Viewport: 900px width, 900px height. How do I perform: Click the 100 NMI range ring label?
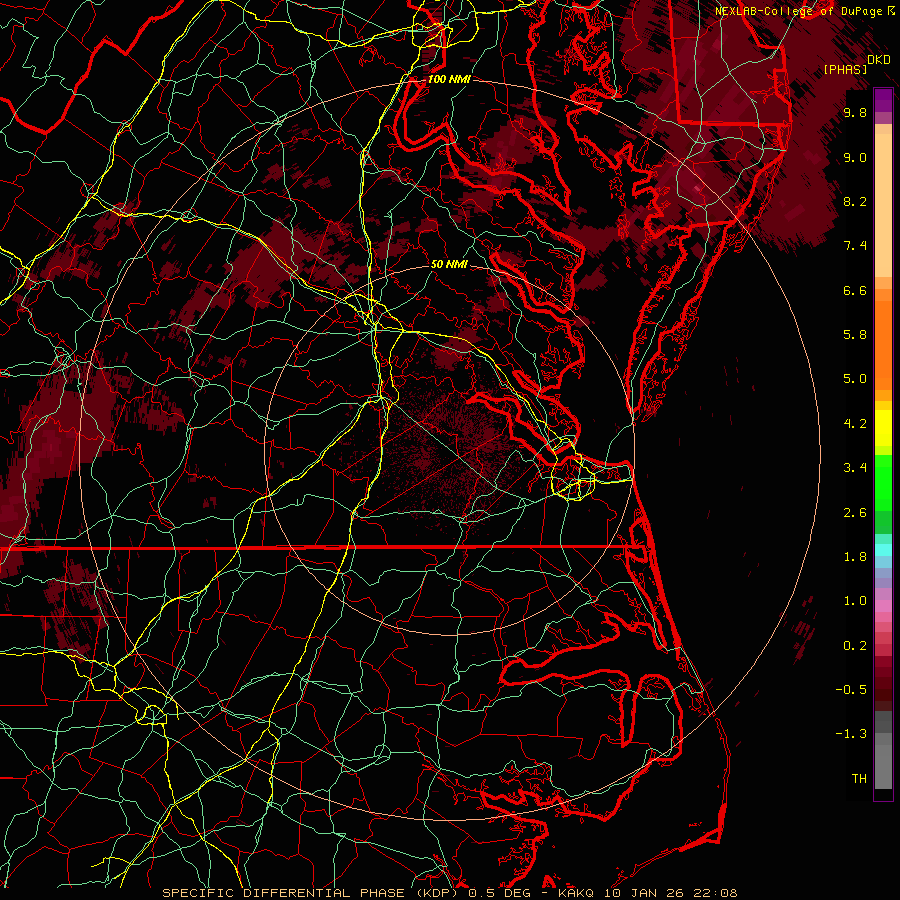coord(449,79)
